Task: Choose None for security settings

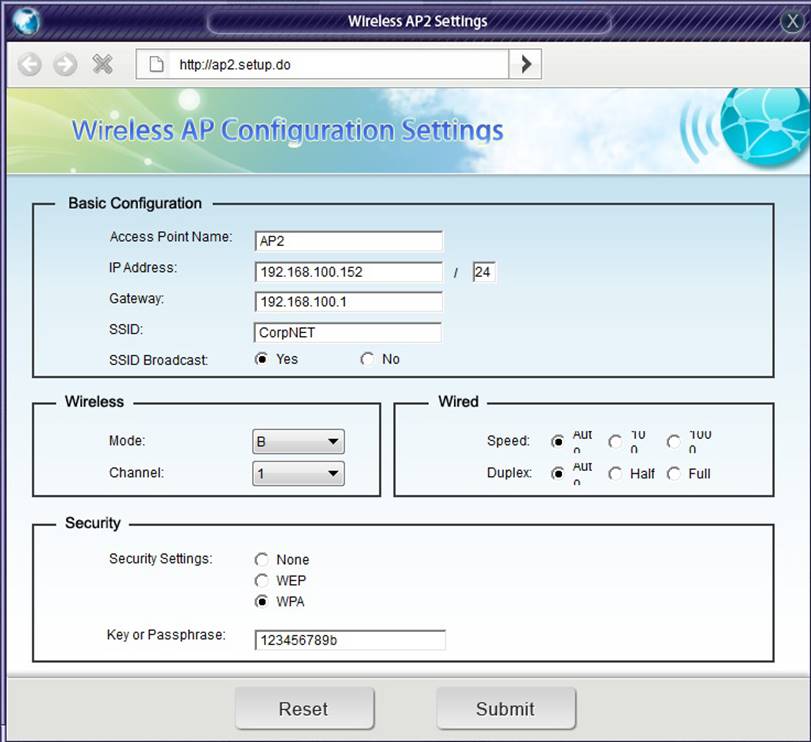Action: tap(262, 560)
